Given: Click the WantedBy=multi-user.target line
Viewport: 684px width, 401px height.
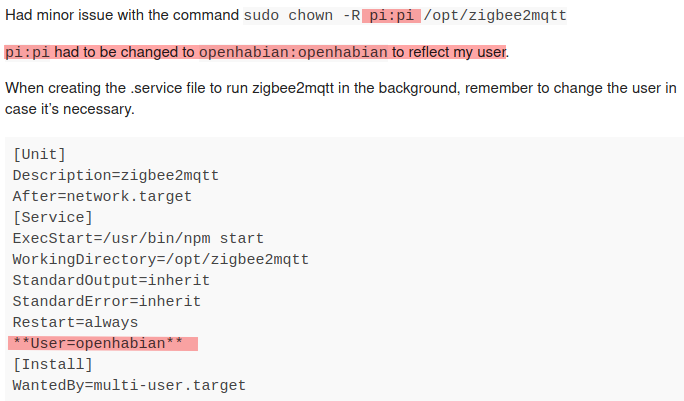Looking at the screenshot, I should [129, 385].
